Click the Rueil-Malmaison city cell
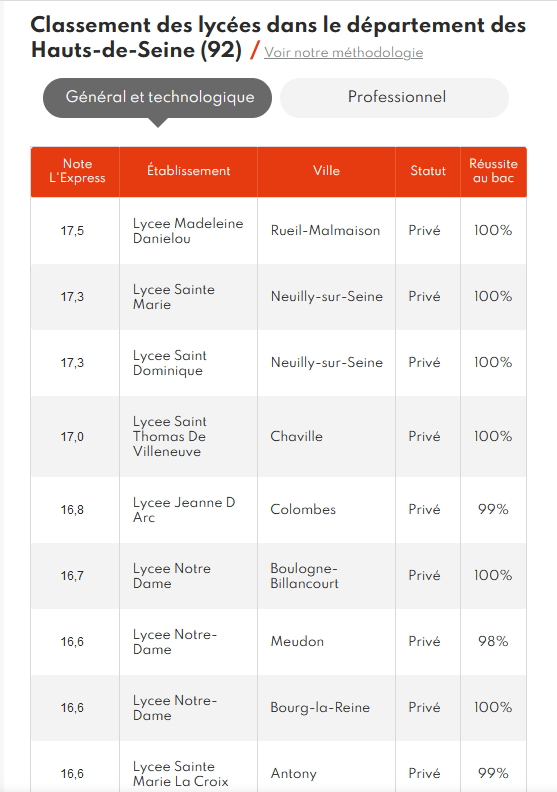This screenshot has width=557, height=792. pyautogui.click(x=326, y=231)
